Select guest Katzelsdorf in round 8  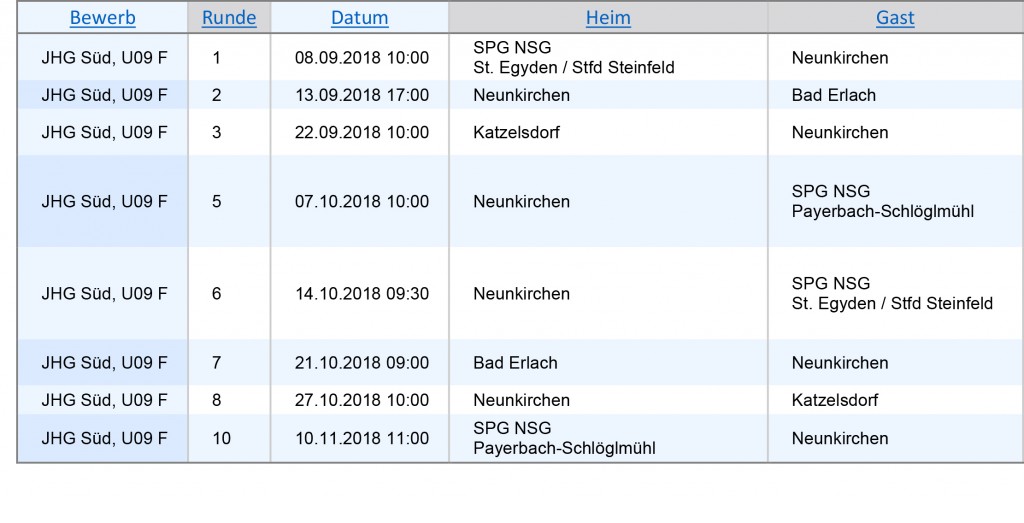(835, 400)
